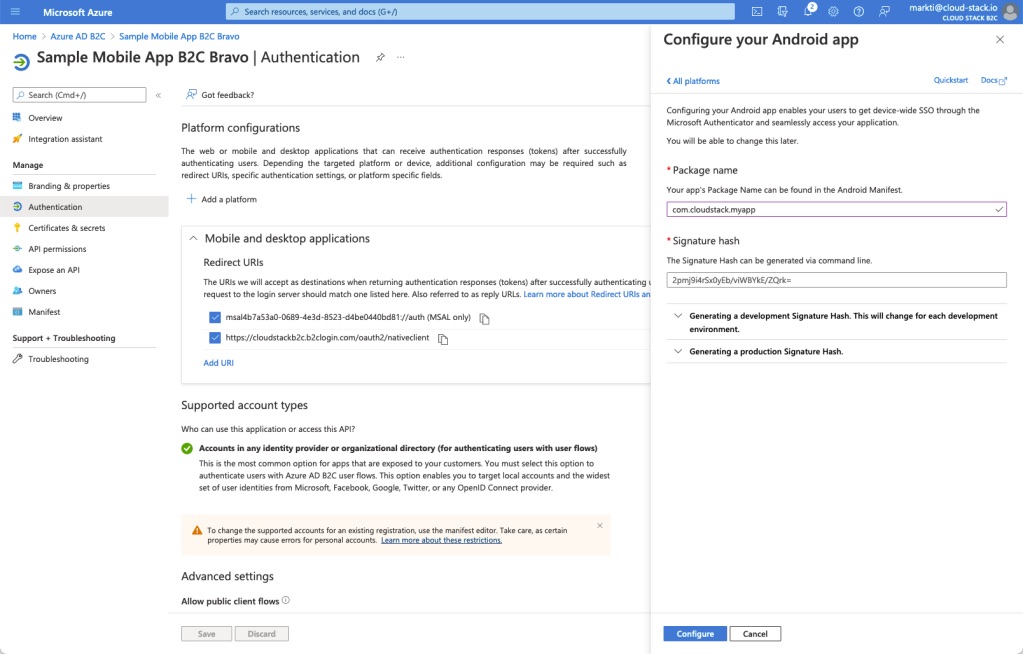The height and width of the screenshot is (654, 1023).
Task: Close the Configure your Android app panel
Action: pyautogui.click(x=1000, y=40)
